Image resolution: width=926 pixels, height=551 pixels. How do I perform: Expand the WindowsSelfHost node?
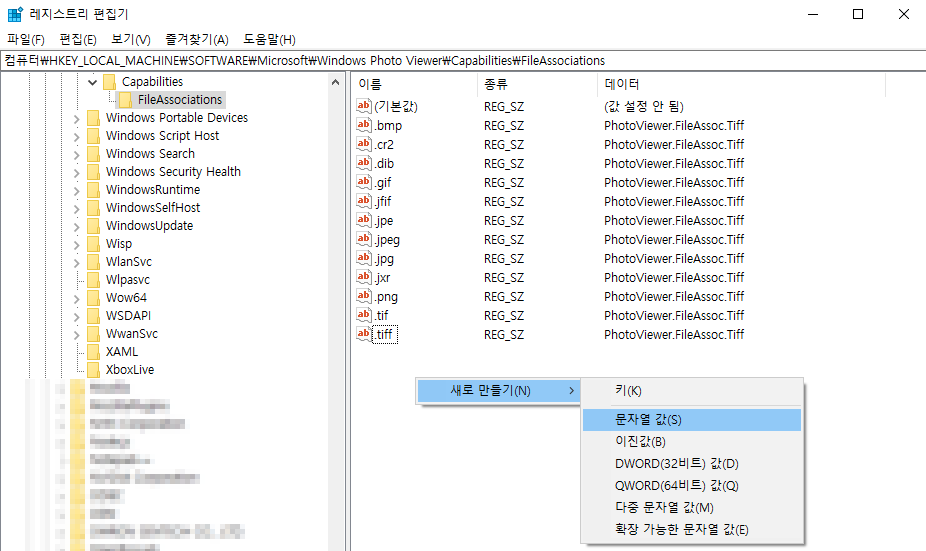[76, 209]
